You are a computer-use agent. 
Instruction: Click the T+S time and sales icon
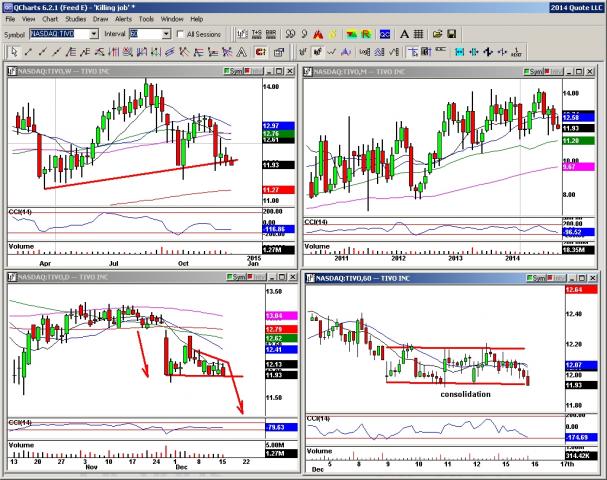(x=257, y=34)
